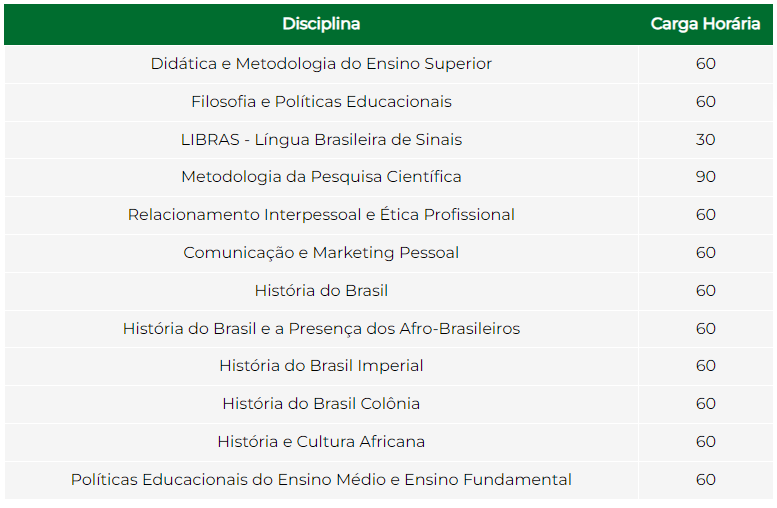The image size is (777, 508).
Task: Click Filosofia e Políticas Educacionais text
Action: point(321,102)
